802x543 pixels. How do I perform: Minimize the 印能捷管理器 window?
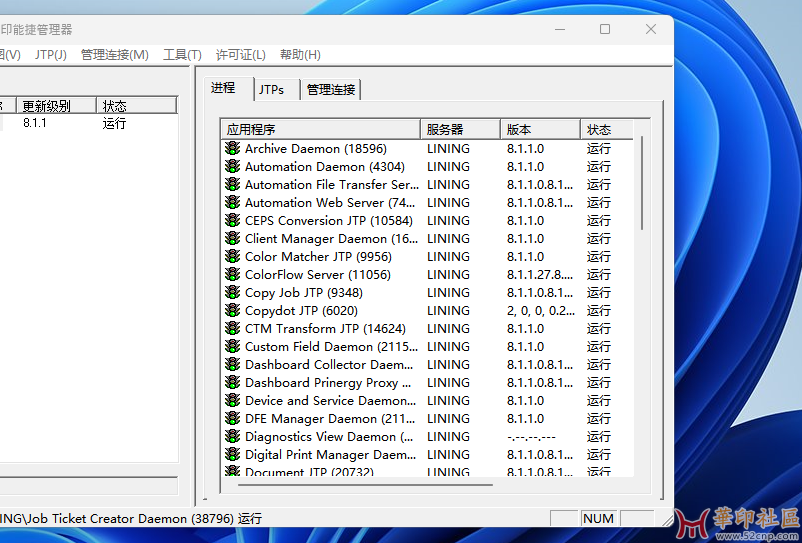tap(560, 29)
